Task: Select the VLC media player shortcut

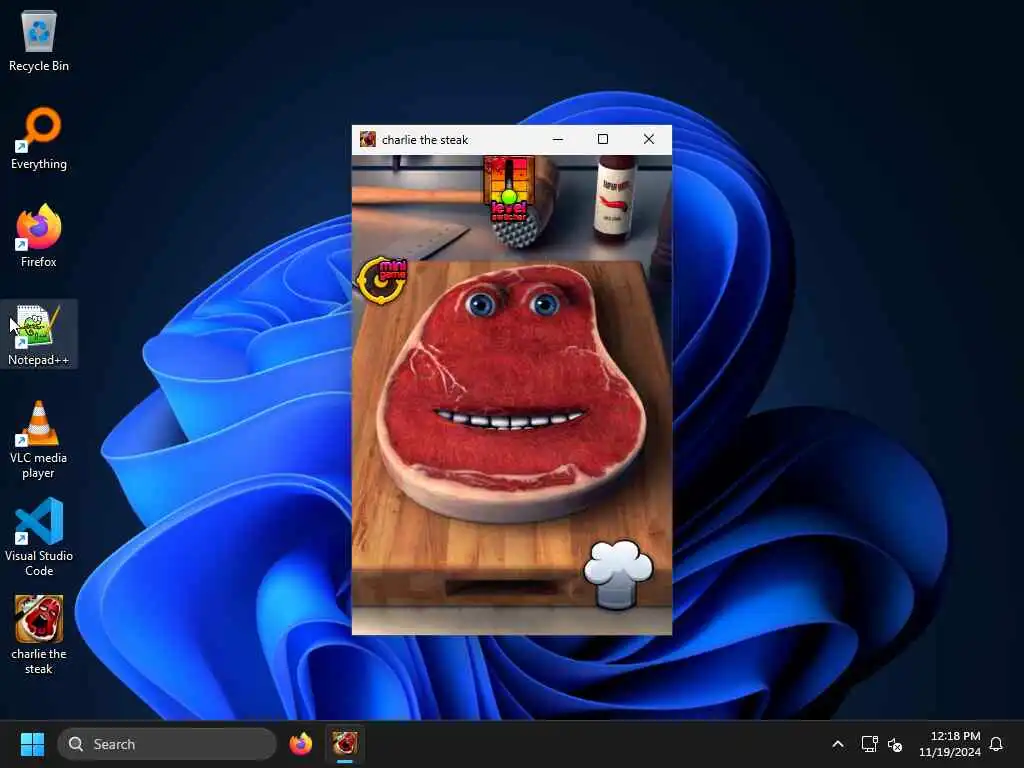Action: 39,440
